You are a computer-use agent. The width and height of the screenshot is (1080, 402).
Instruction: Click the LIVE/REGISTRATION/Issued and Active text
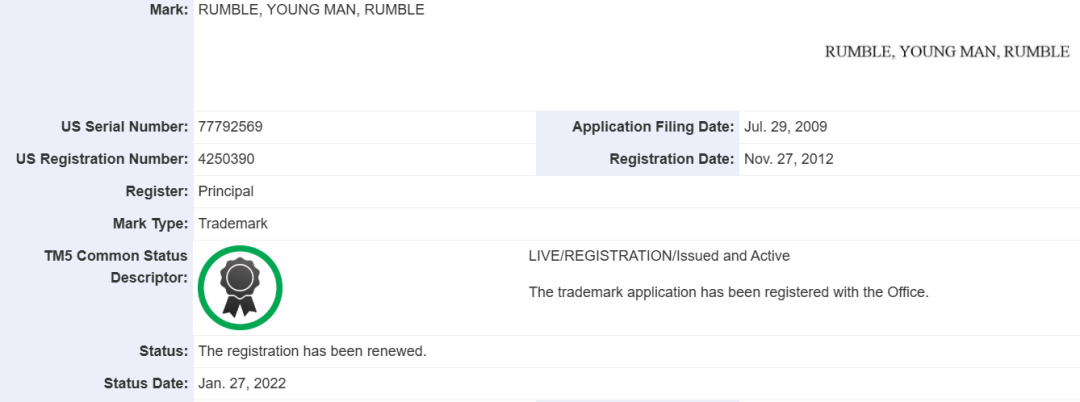[659, 256]
